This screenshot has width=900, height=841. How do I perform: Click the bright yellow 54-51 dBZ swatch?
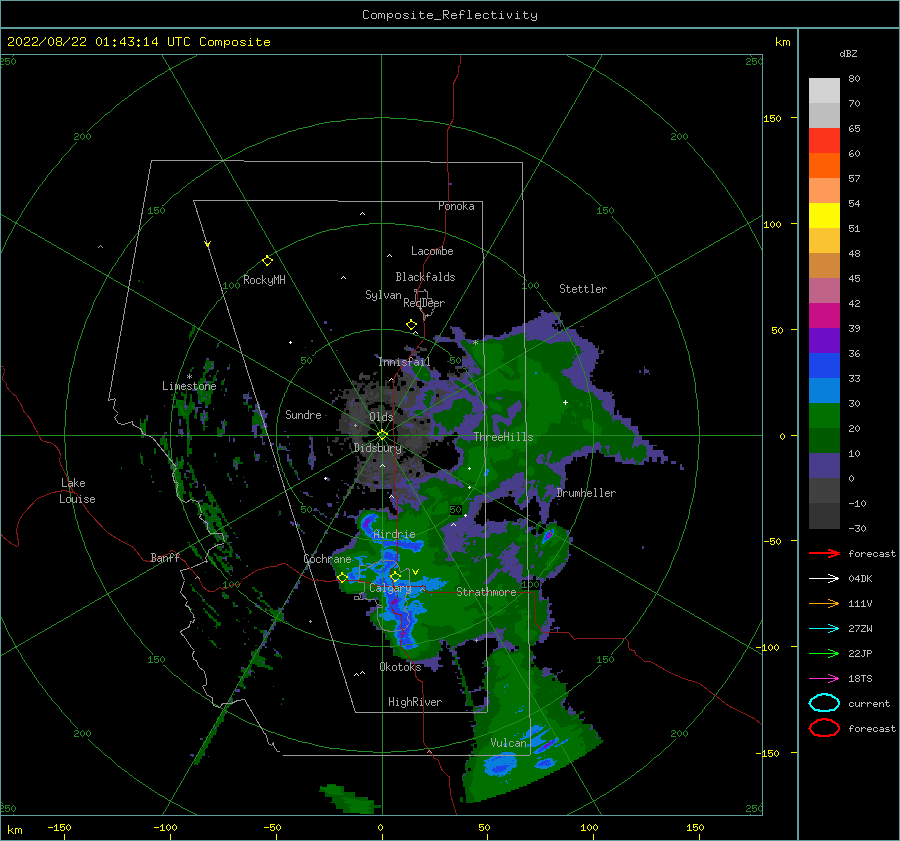(824, 216)
